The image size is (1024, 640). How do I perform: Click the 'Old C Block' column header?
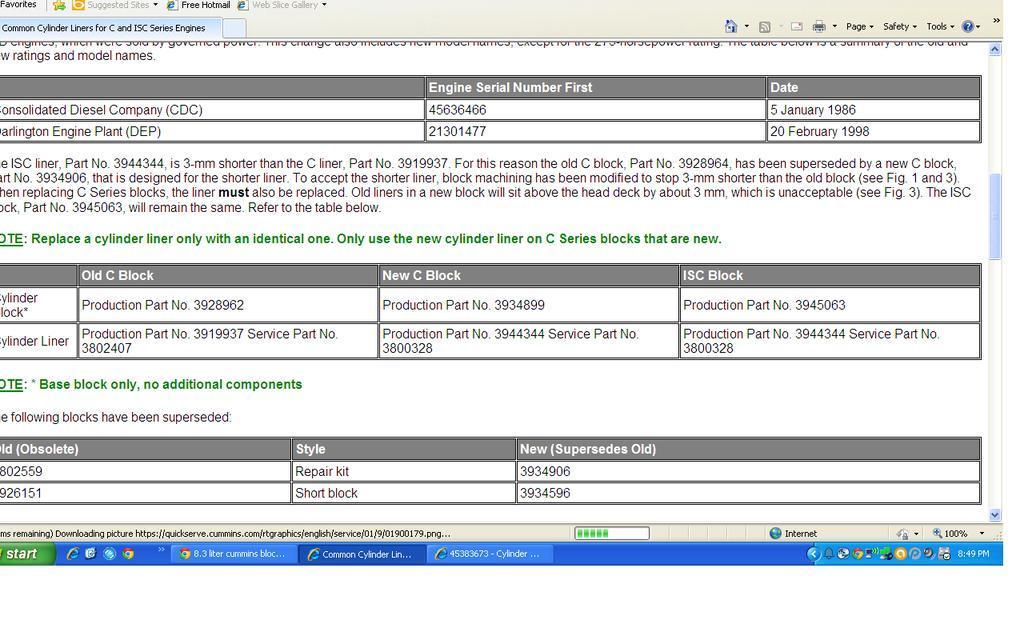coord(228,276)
